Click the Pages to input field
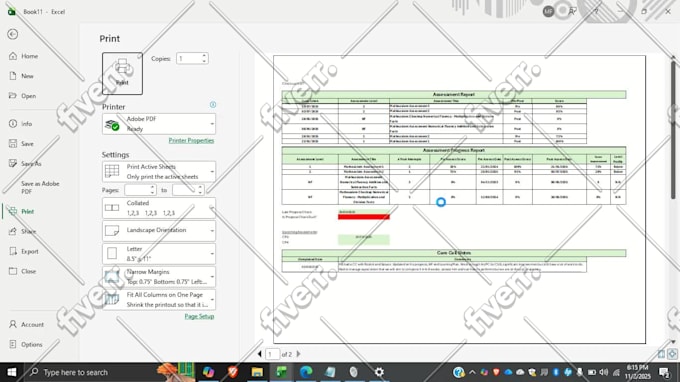680x382 pixels. coord(185,190)
